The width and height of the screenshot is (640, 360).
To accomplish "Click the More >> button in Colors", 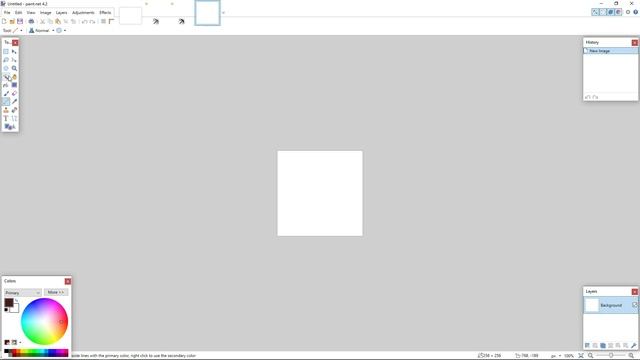I will (56, 292).
